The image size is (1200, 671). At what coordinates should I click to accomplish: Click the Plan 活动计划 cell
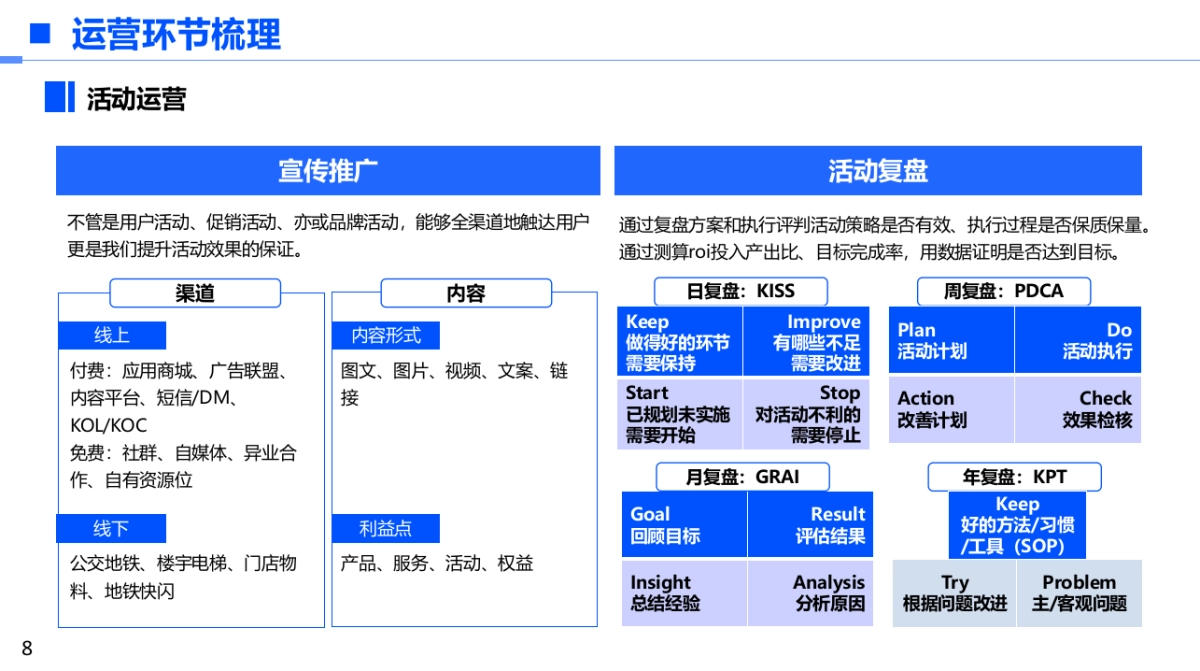949,340
